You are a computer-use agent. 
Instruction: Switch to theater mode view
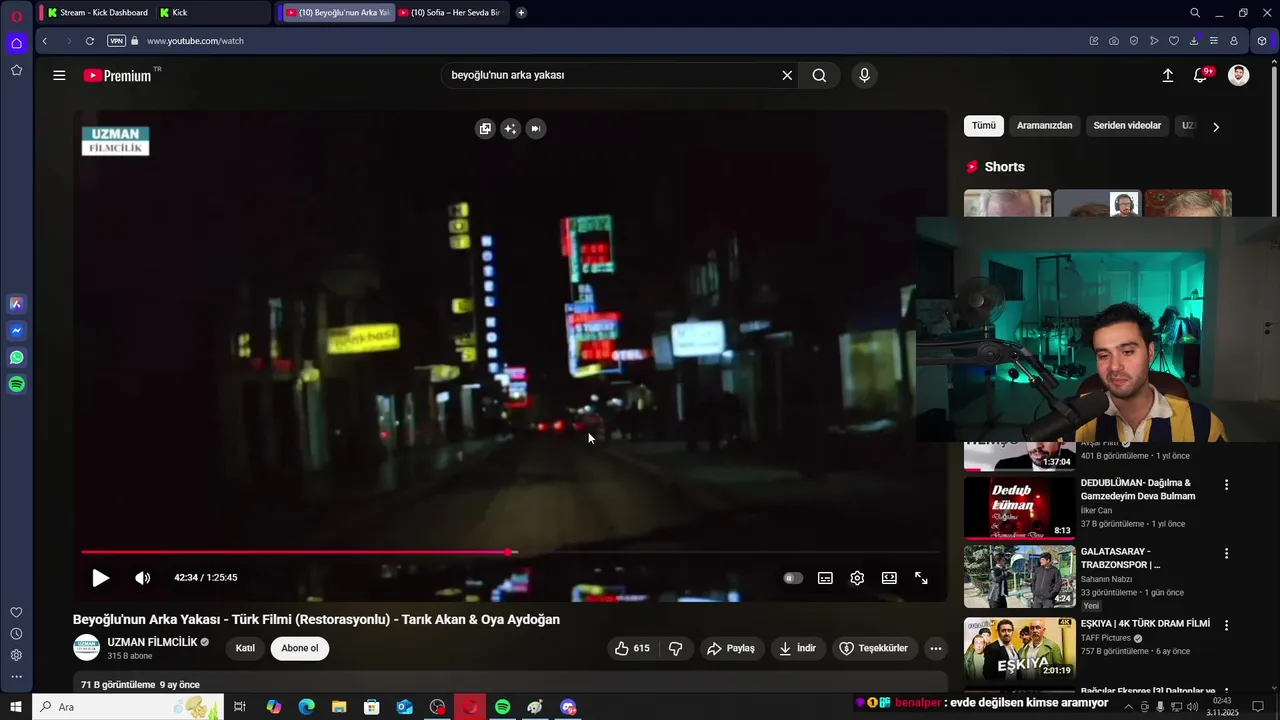tap(889, 578)
